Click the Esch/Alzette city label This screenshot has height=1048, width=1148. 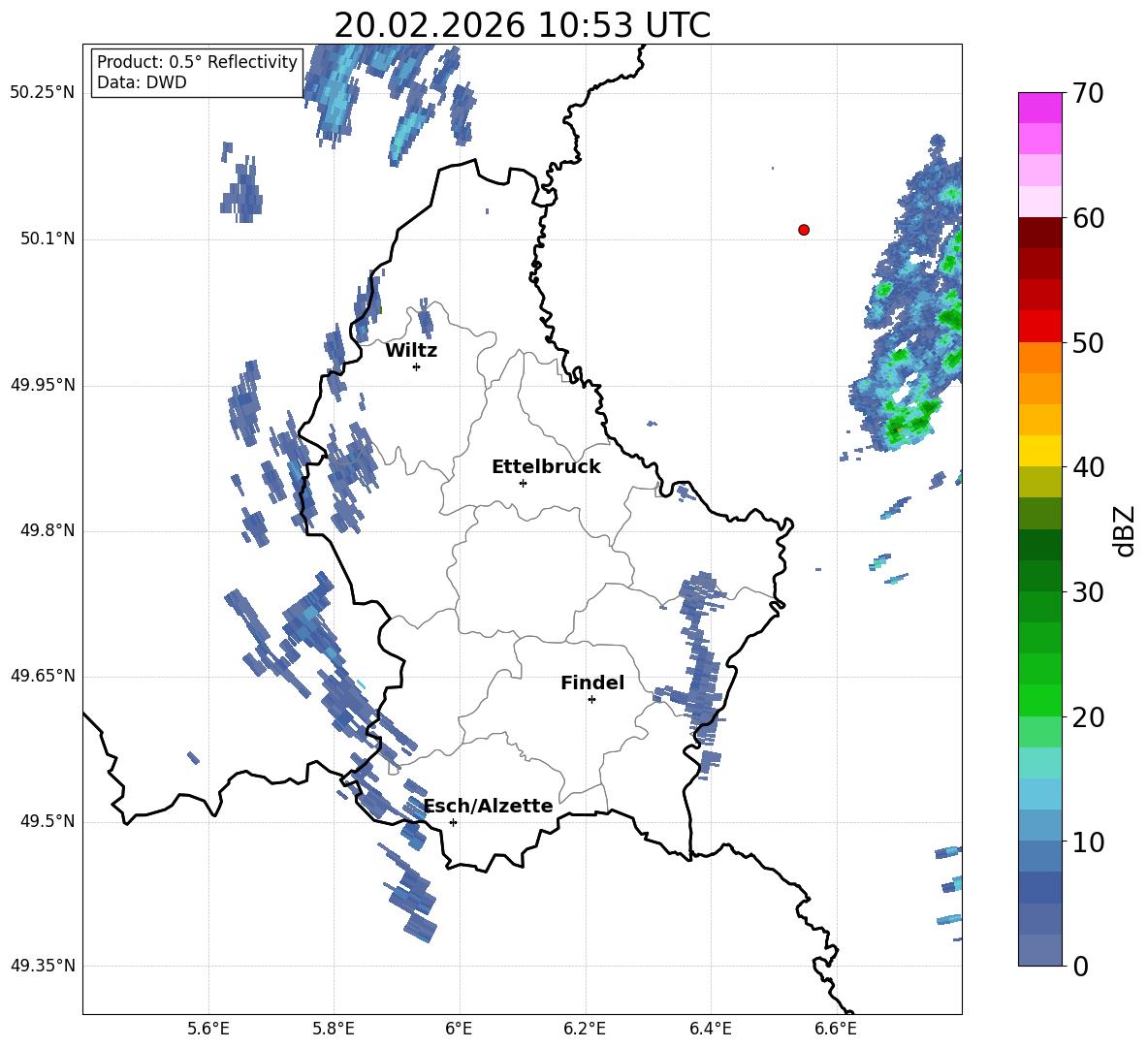tap(489, 807)
